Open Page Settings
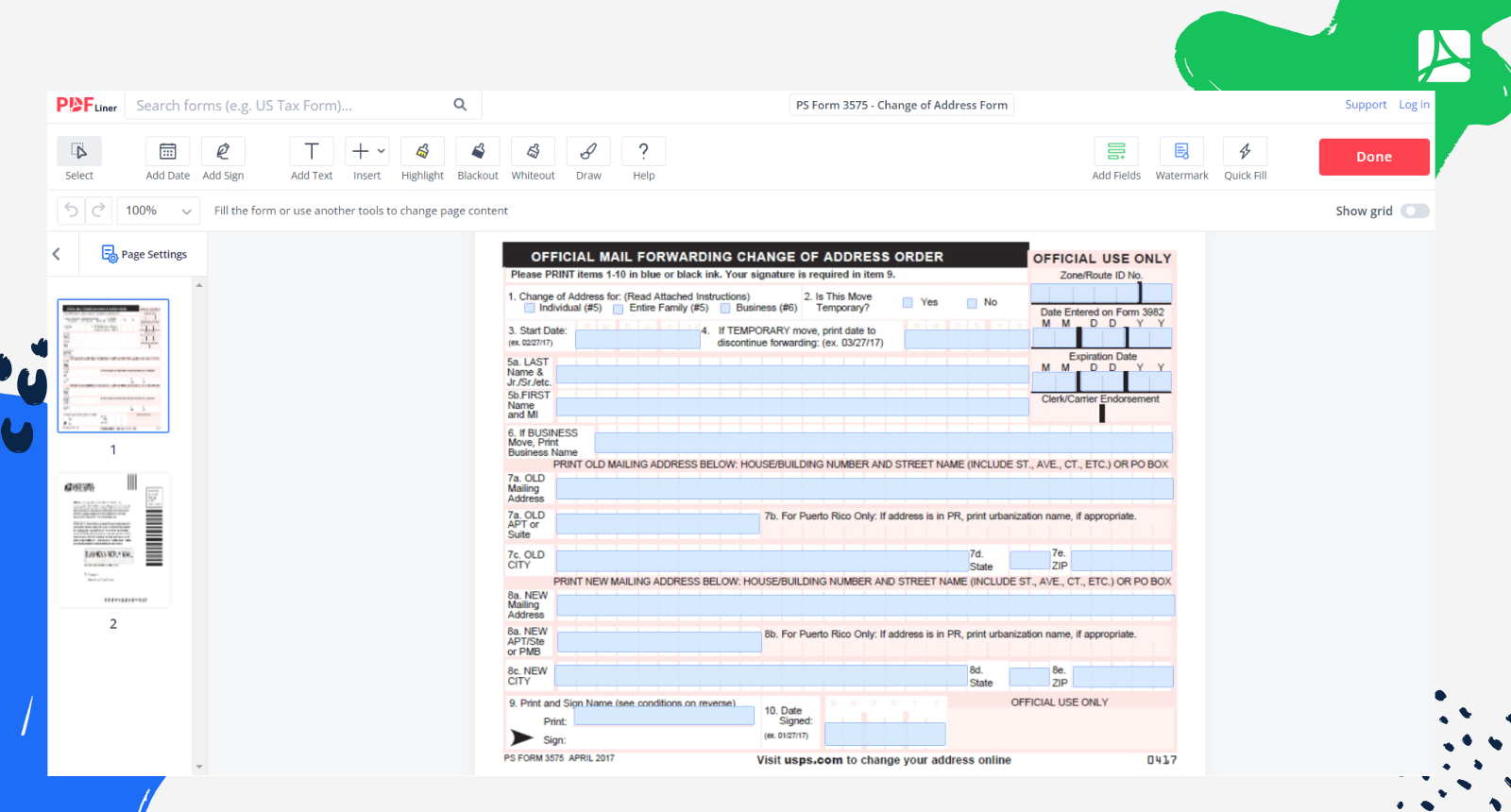1511x812 pixels. (x=144, y=254)
